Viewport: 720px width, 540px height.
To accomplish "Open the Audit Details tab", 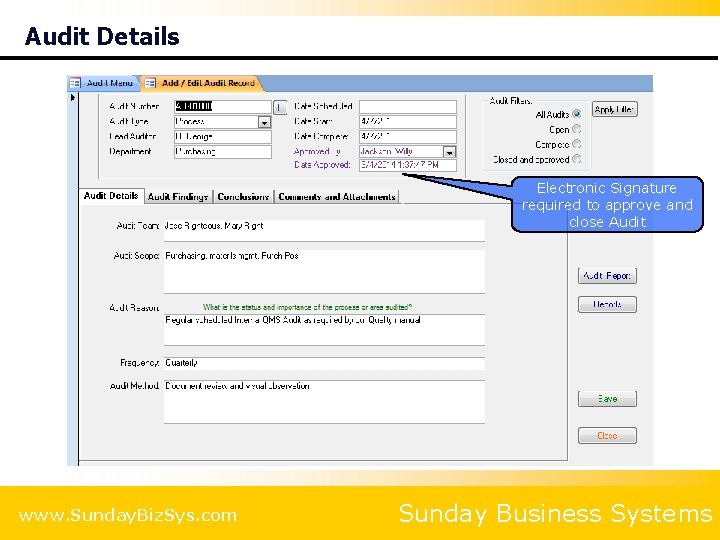I will coord(111,196).
